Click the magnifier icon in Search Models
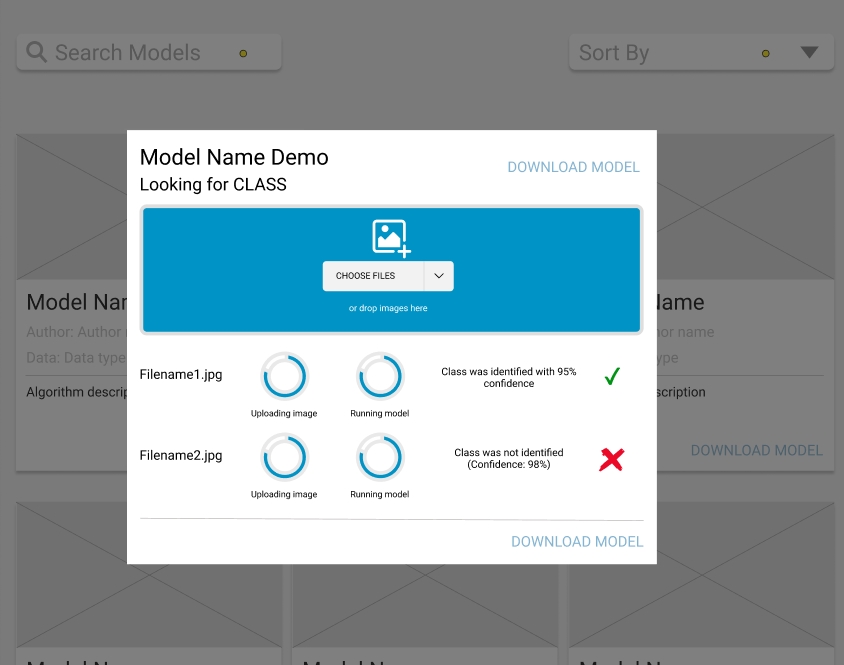The width and height of the screenshot is (844, 665). tap(37, 52)
